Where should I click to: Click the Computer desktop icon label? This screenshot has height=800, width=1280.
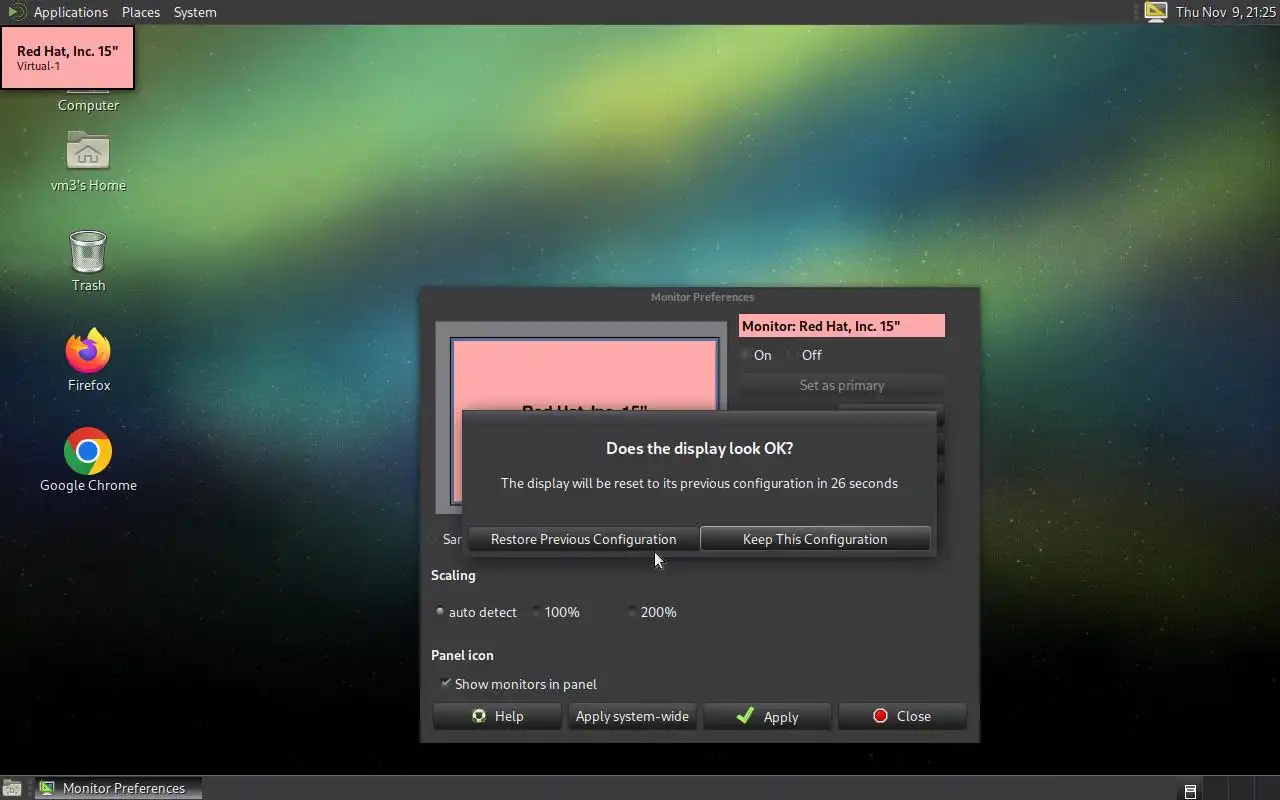pos(88,105)
